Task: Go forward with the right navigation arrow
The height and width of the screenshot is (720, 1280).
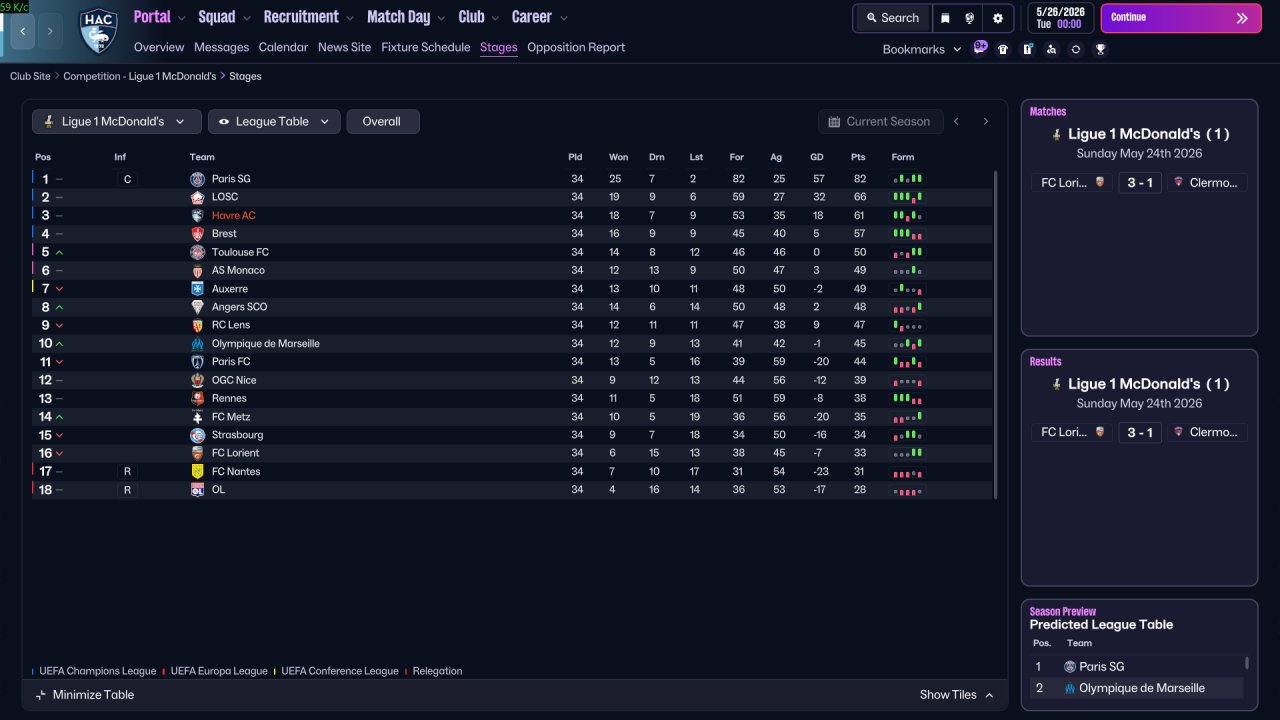Action: coord(50,31)
